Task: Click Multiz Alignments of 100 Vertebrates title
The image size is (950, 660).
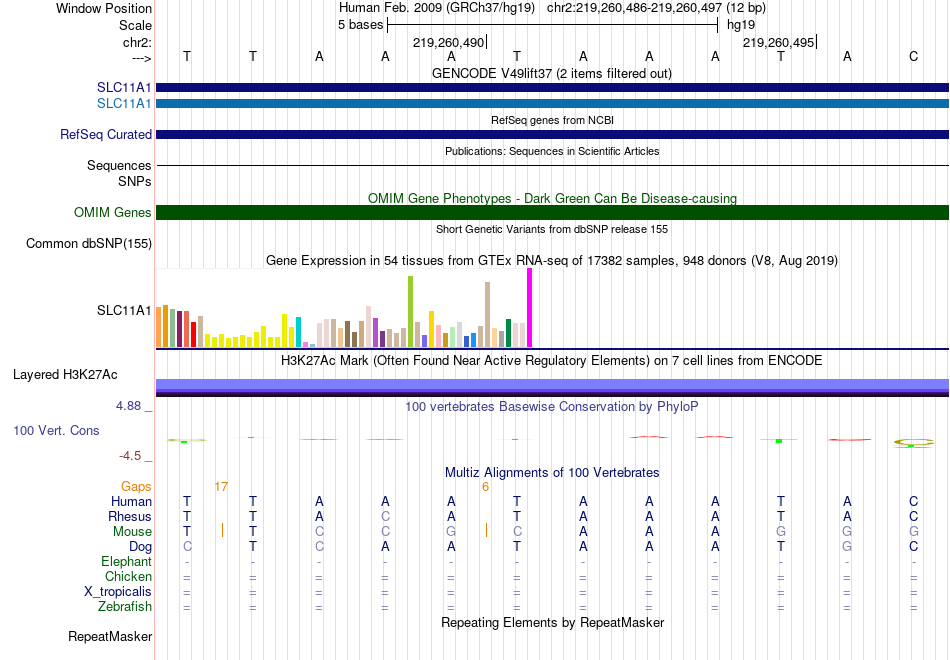Action: click(552, 473)
